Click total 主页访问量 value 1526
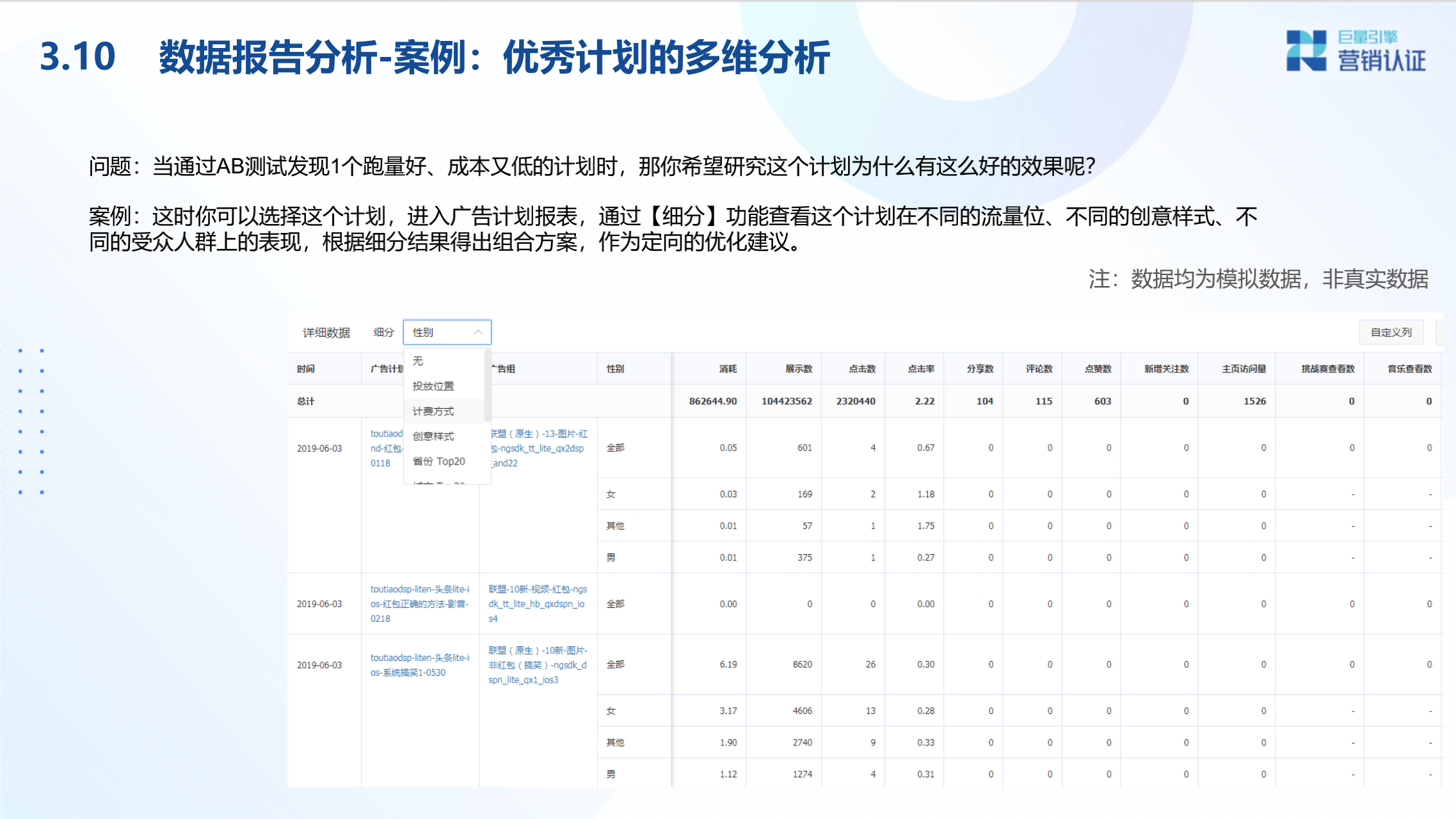The image size is (1456, 819). pyautogui.click(x=1254, y=401)
